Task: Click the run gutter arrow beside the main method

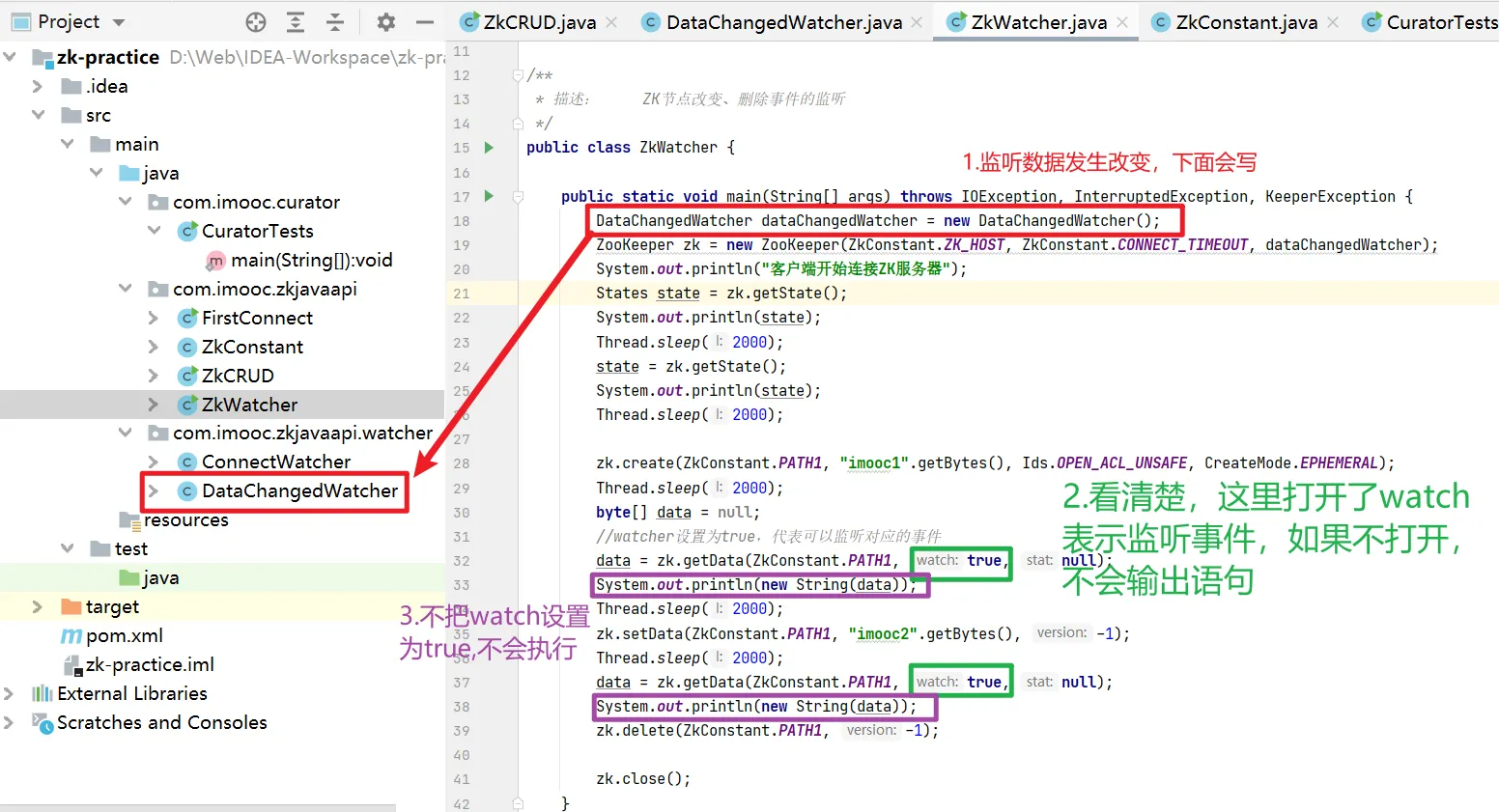Action: pyautogui.click(x=489, y=196)
